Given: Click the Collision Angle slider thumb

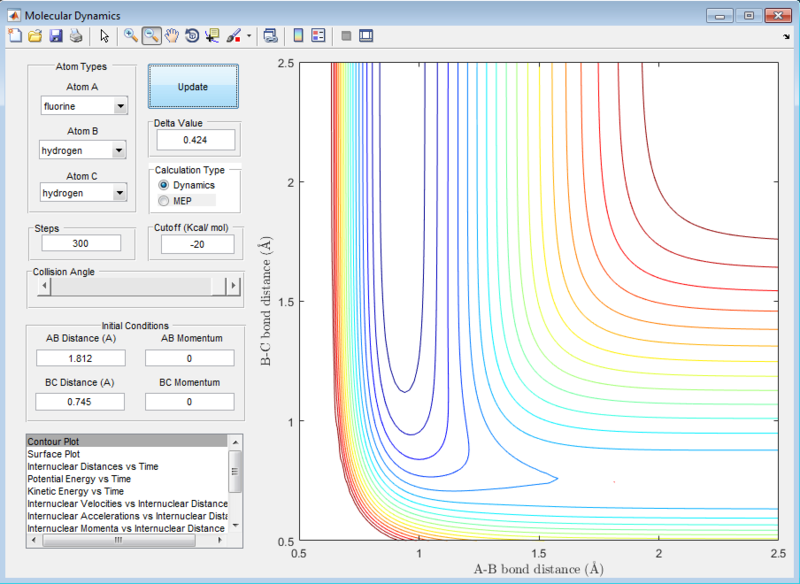Looking at the screenshot, I should point(218,286).
